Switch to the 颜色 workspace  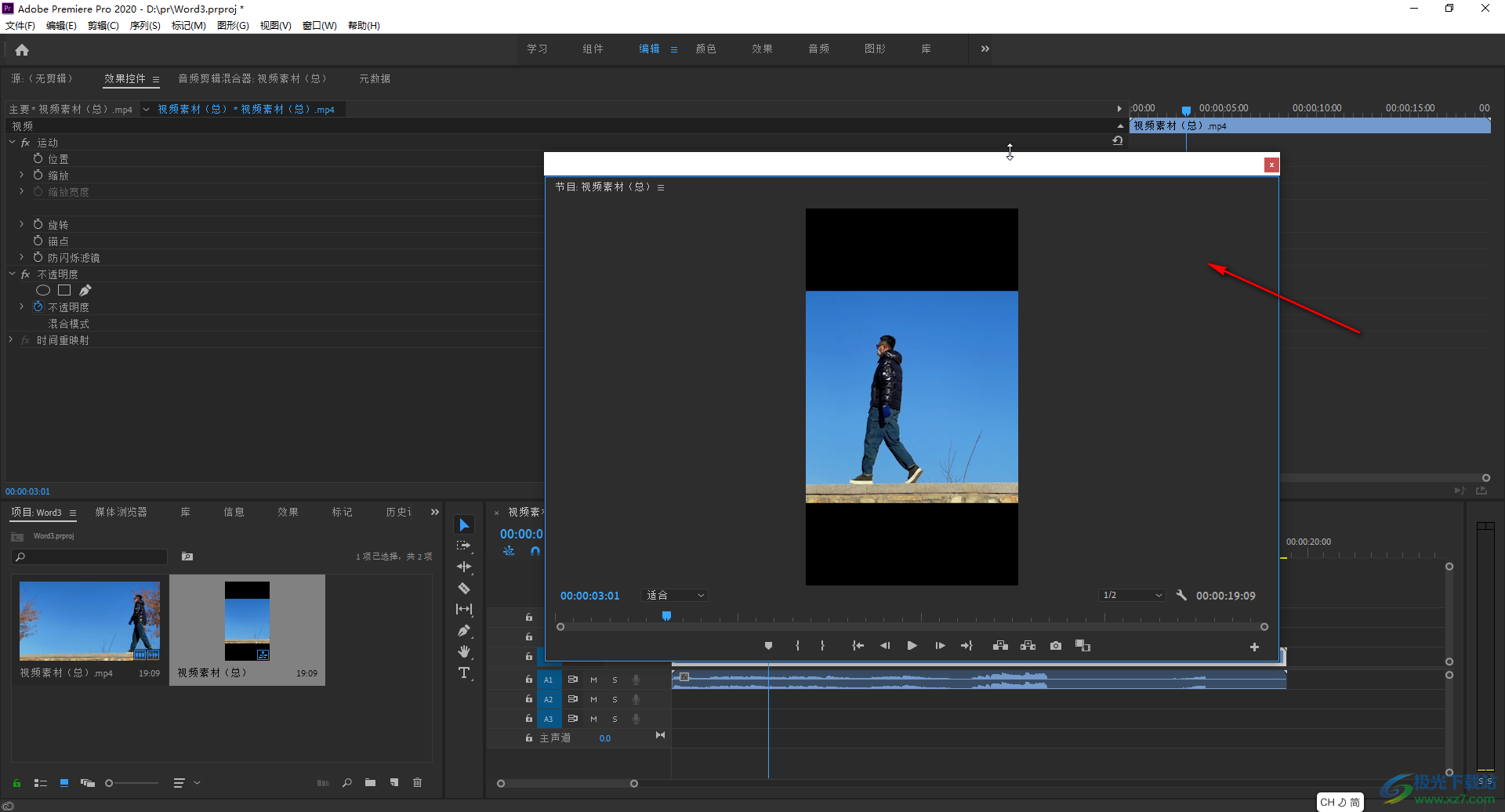pos(706,49)
